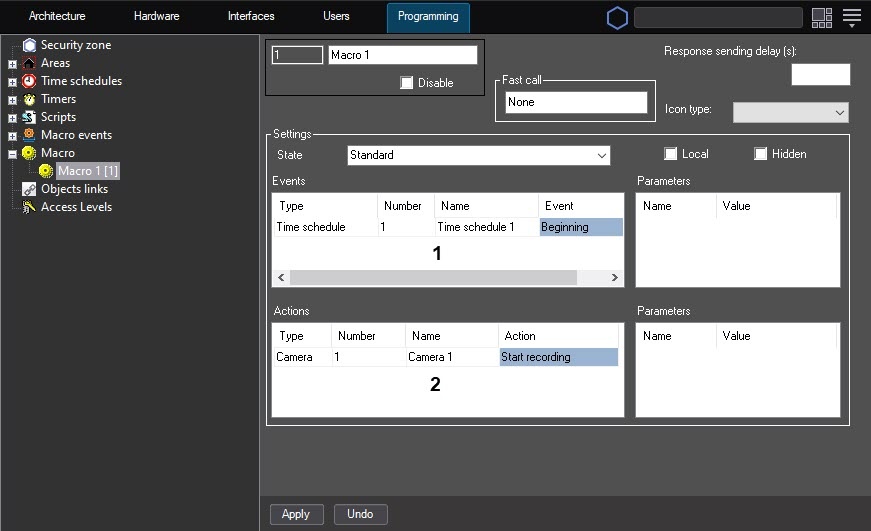Enable the Local checkbox
The image size is (871, 531).
[x=670, y=154]
